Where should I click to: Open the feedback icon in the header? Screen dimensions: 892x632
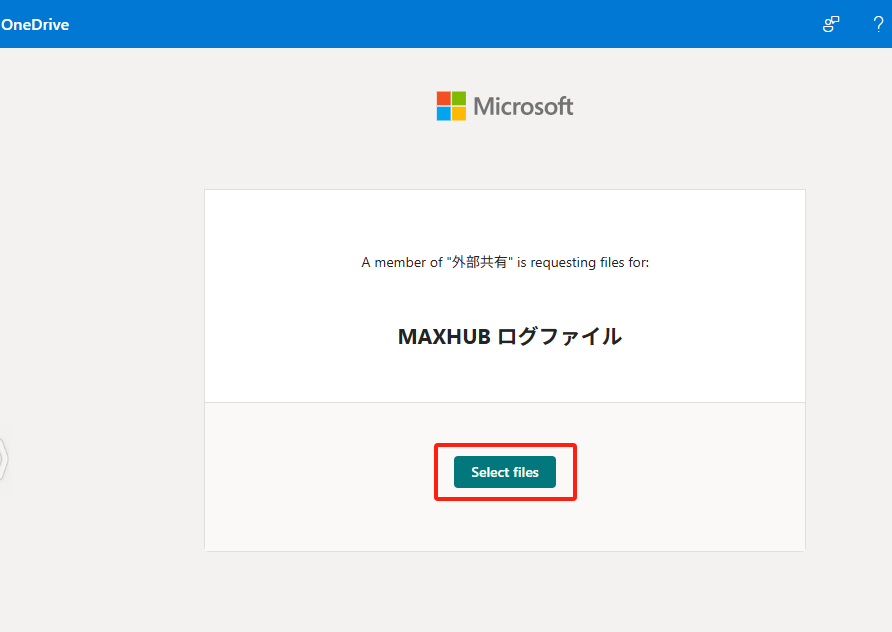tap(831, 24)
